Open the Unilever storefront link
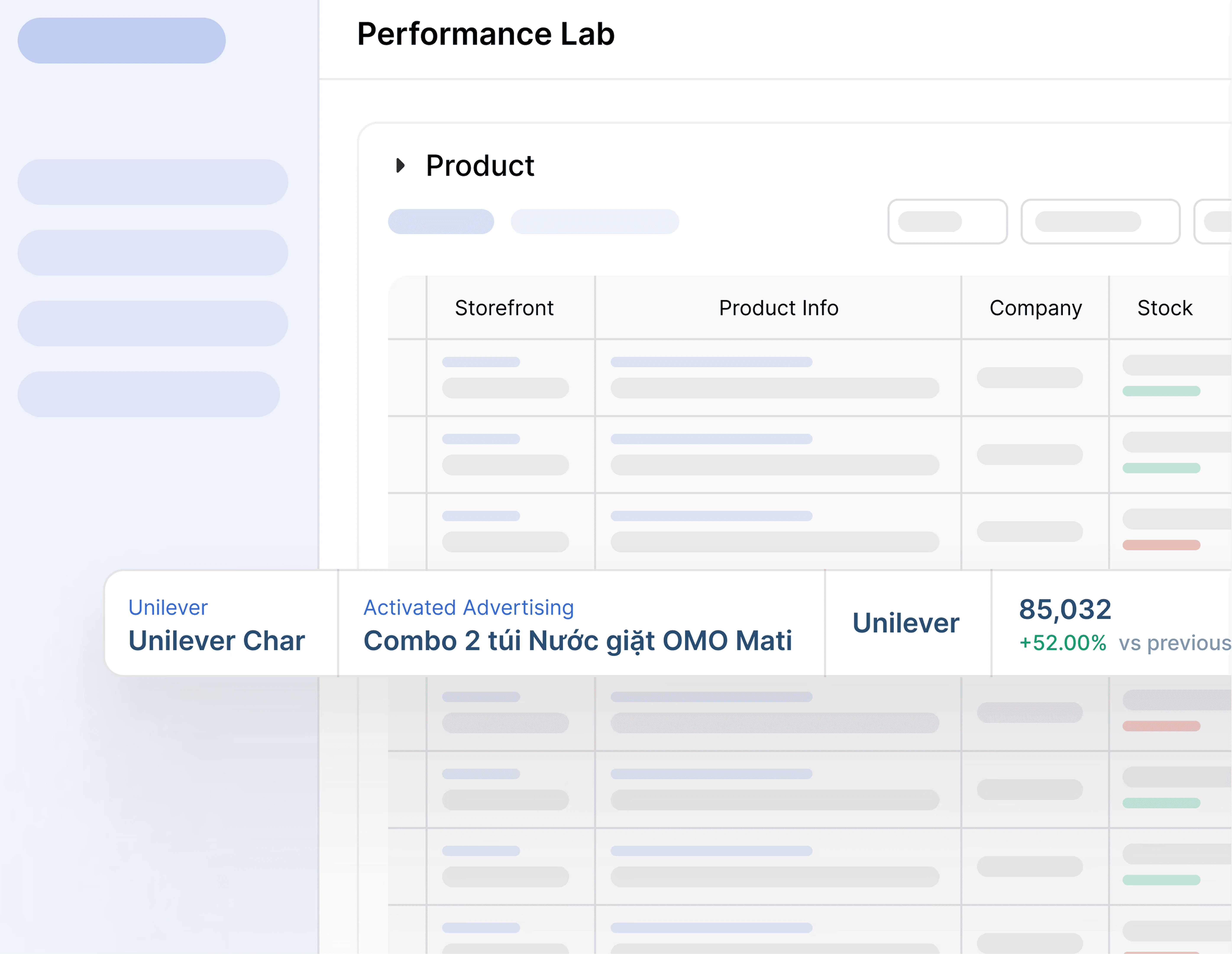This screenshot has width=1232, height=954. pyautogui.click(x=168, y=607)
